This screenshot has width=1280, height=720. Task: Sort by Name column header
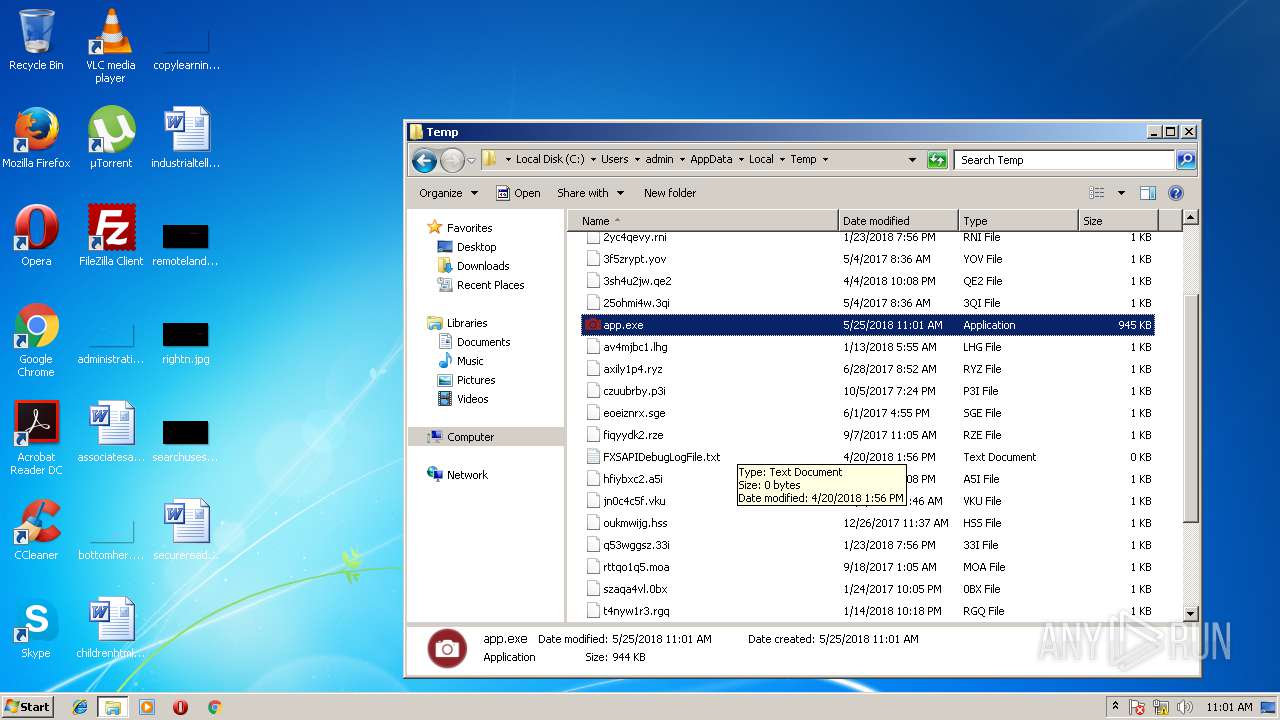[703, 221]
